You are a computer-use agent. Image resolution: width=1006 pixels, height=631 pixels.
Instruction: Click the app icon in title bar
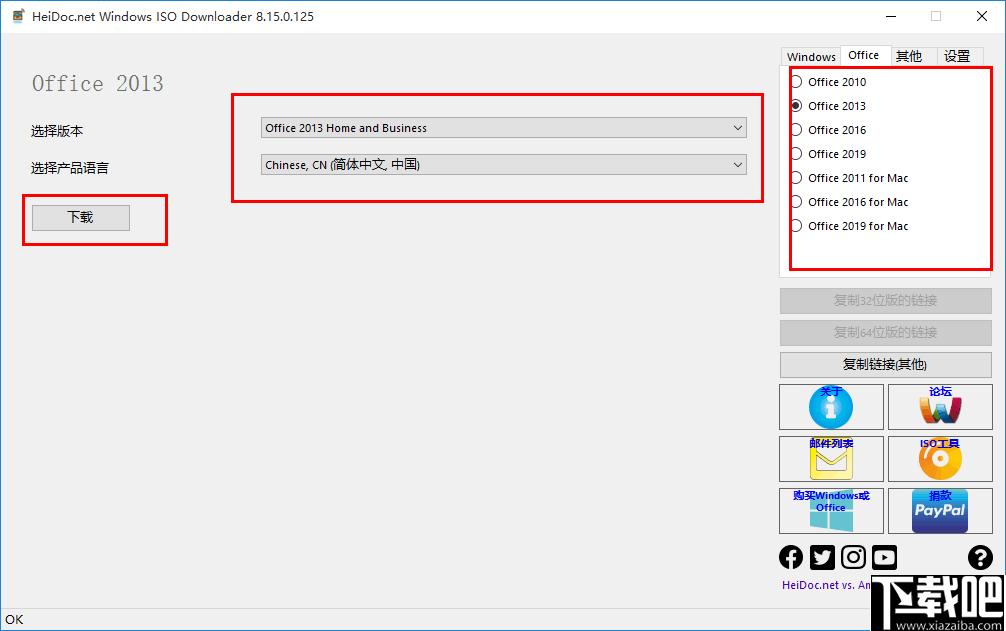point(18,16)
